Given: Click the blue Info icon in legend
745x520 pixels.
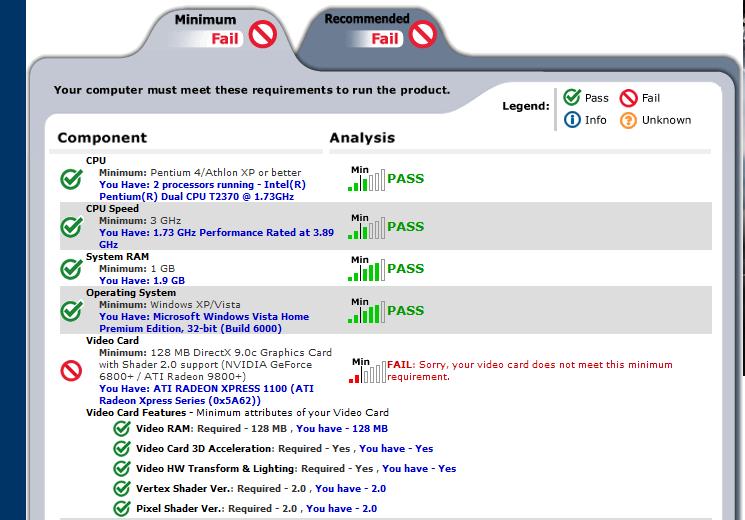Looking at the screenshot, I should click(x=572, y=120).
